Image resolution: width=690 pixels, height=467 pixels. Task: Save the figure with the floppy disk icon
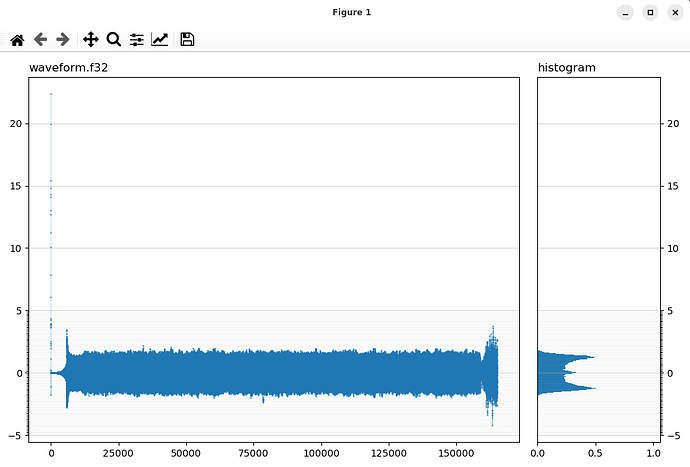[187, 40]
